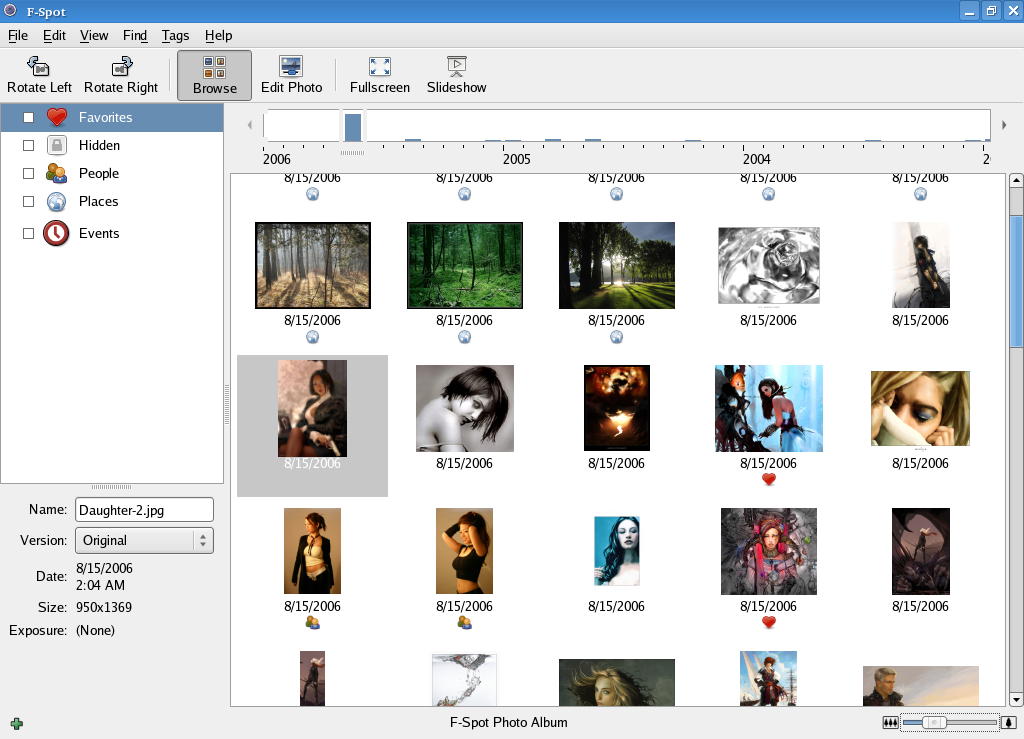This screenshot has width=1024, height=739.
Task: Click People tag under woman in black top photo
Action: click(464, 623)
